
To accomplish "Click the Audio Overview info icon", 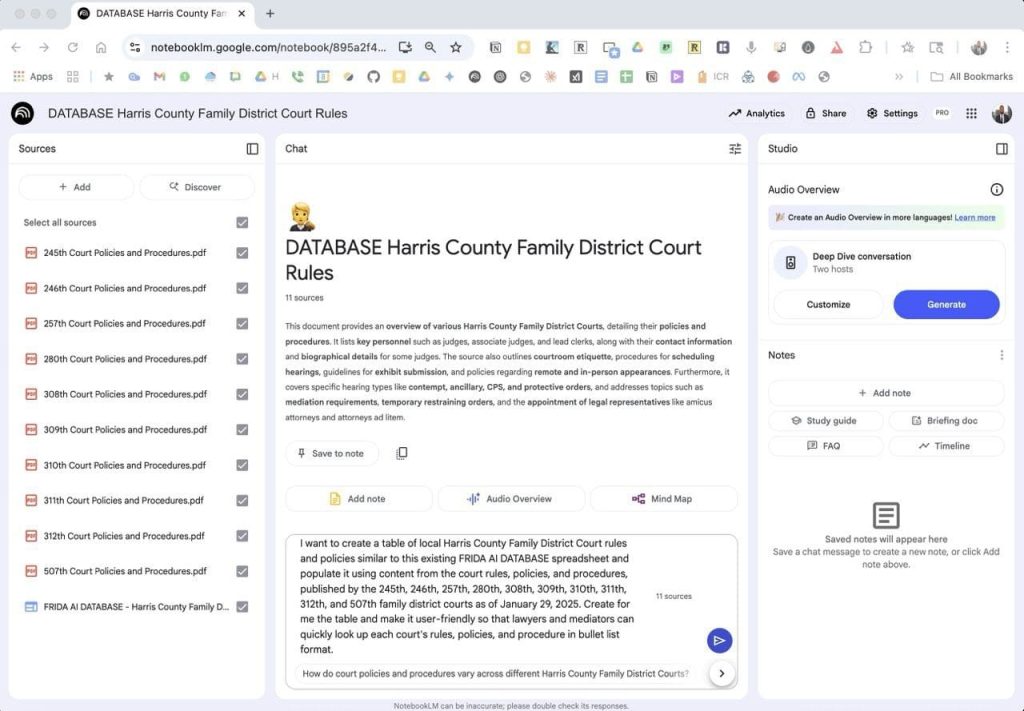I will coord(996,190).
